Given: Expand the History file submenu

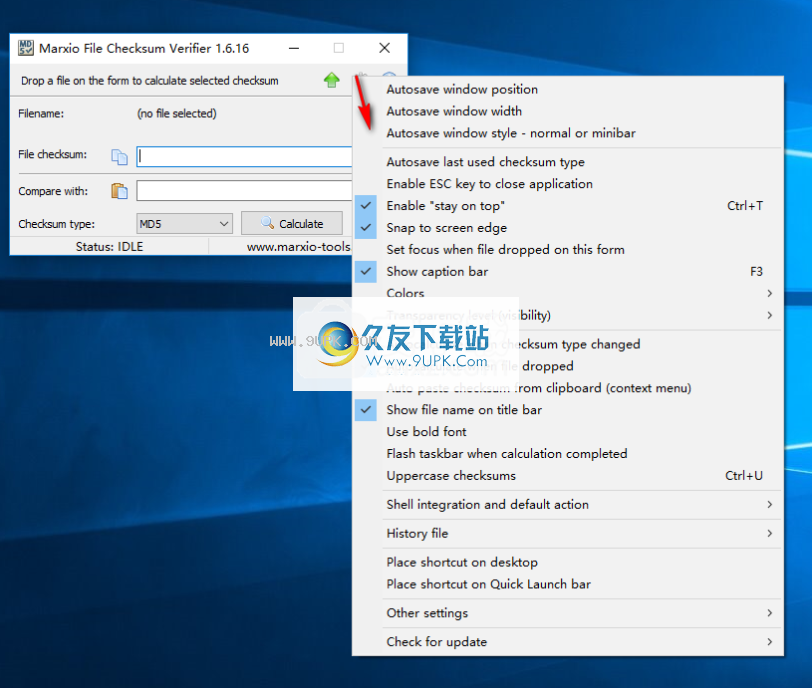Looking at the screenshot, I should pyautogui.click(x=568, y=533).
